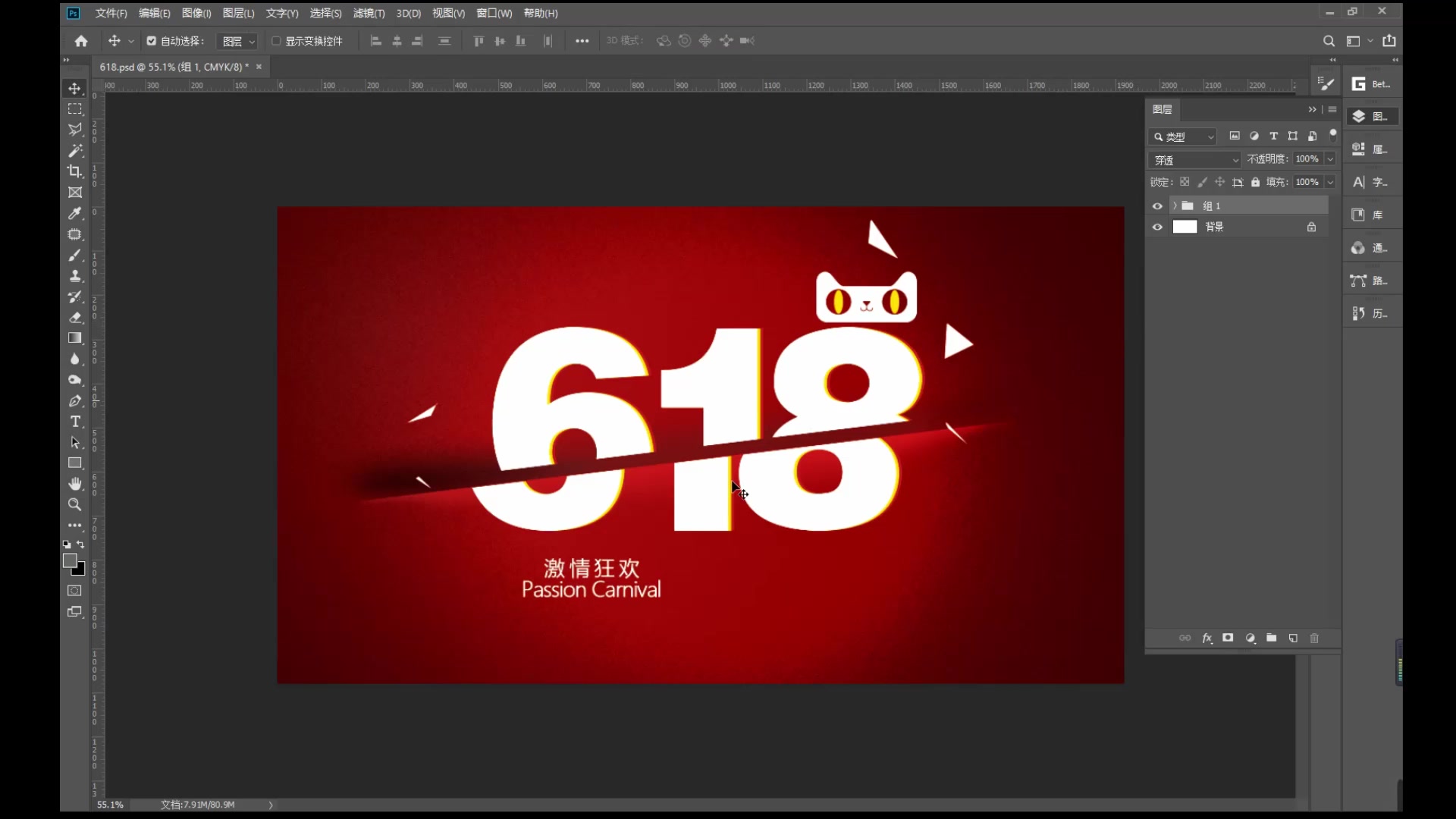The image size is (1456, 819).
Task: Toggle lock all icon in Layers panel
Action: [x=1256, y=182]
